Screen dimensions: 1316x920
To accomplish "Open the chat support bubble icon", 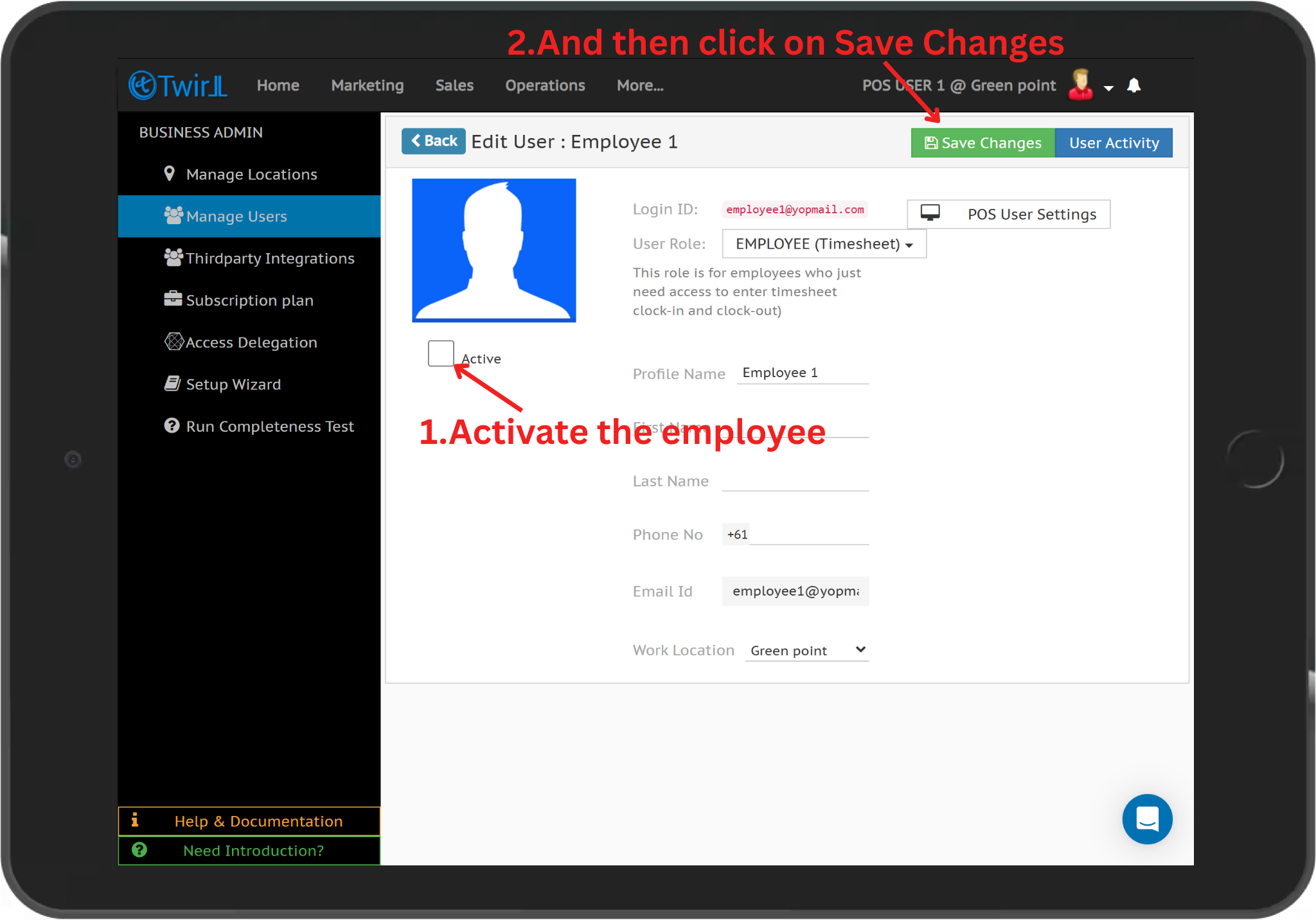I will (x=1147, y=819).
